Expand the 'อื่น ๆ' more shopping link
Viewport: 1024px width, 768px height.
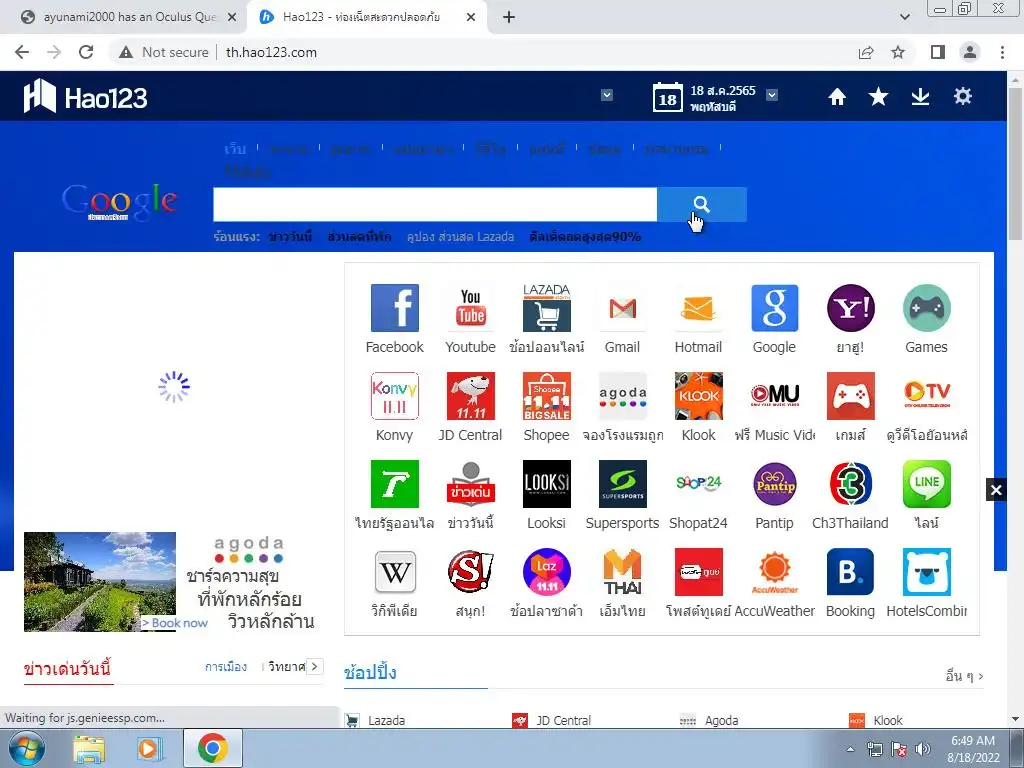coord(965,675)
